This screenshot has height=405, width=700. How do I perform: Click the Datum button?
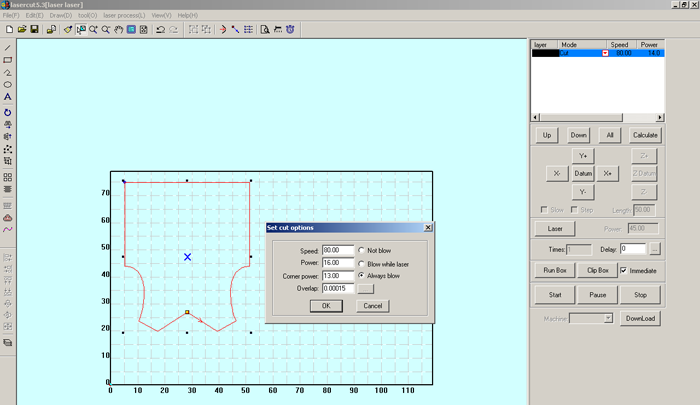click(583, 173)
